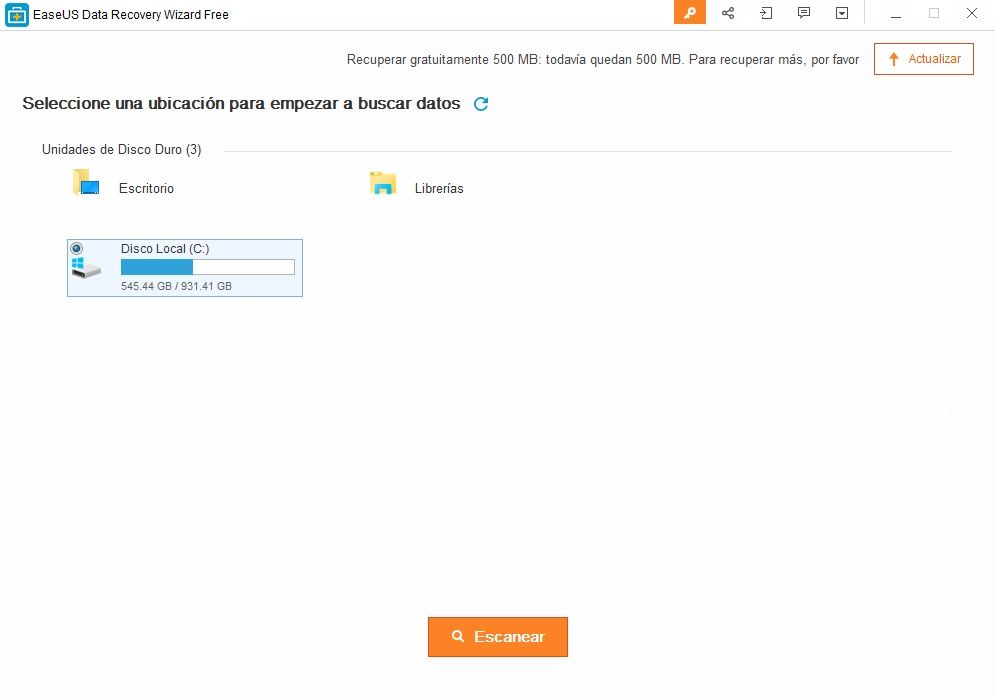Screen dimensions: 995x697
Task: Click the Unidades de Disco Duro (3) header
Action: tap(121, 150)
